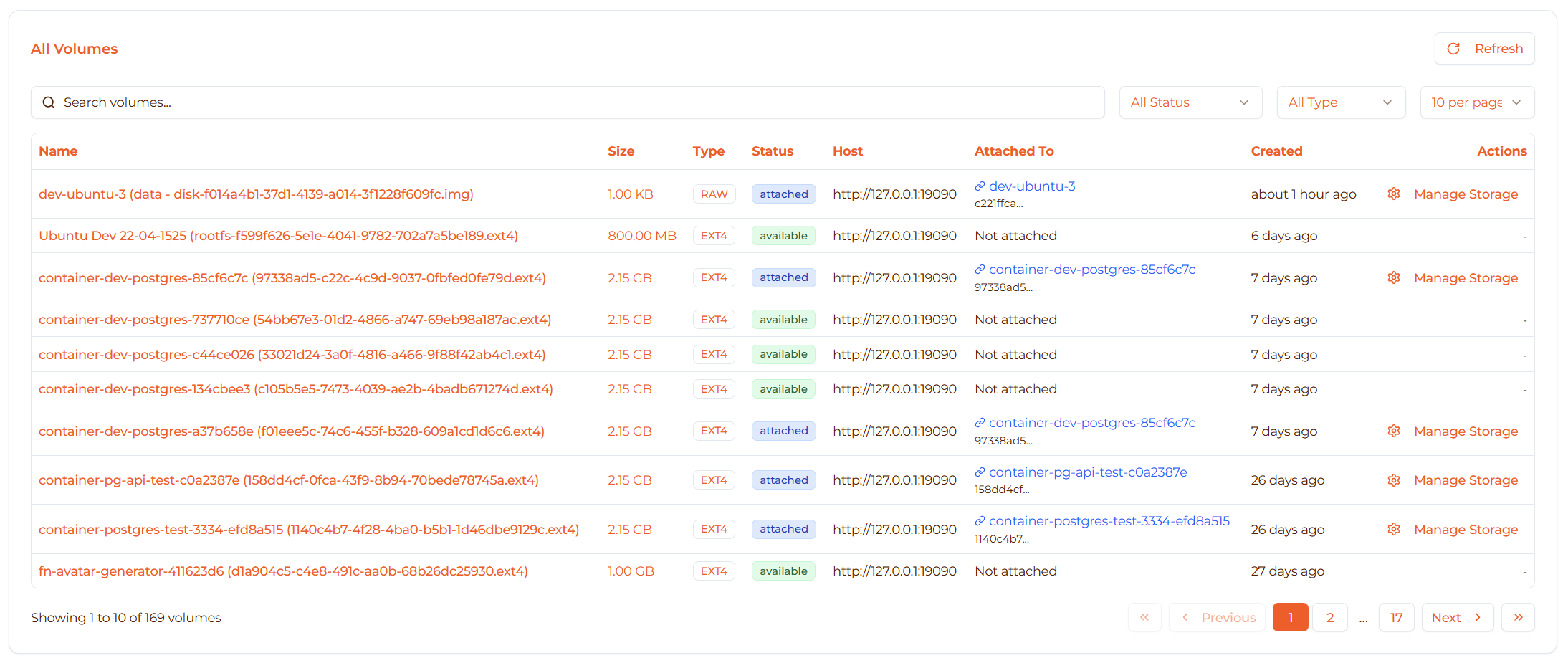This screenshot has width=1568, height=663.
Task: Click link icon beside dev-ubuntu-3 attachment
Action: pos(980,186)
